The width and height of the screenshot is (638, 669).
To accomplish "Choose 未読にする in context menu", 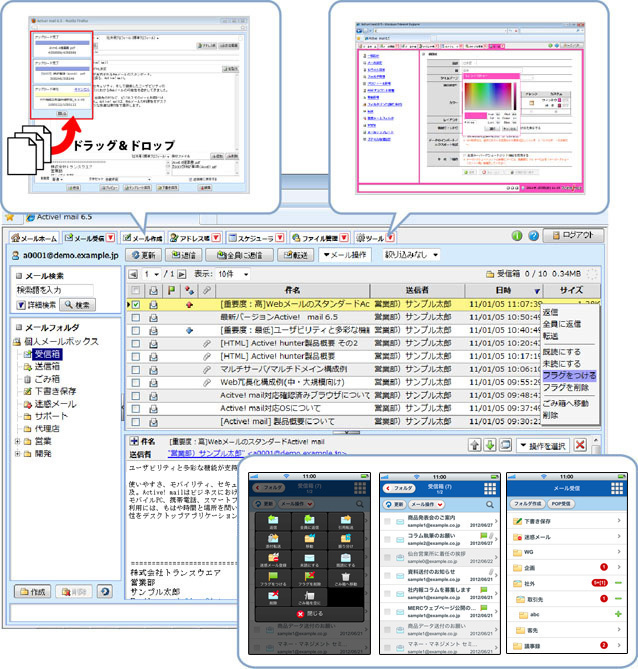I will (x=562, y=364).
